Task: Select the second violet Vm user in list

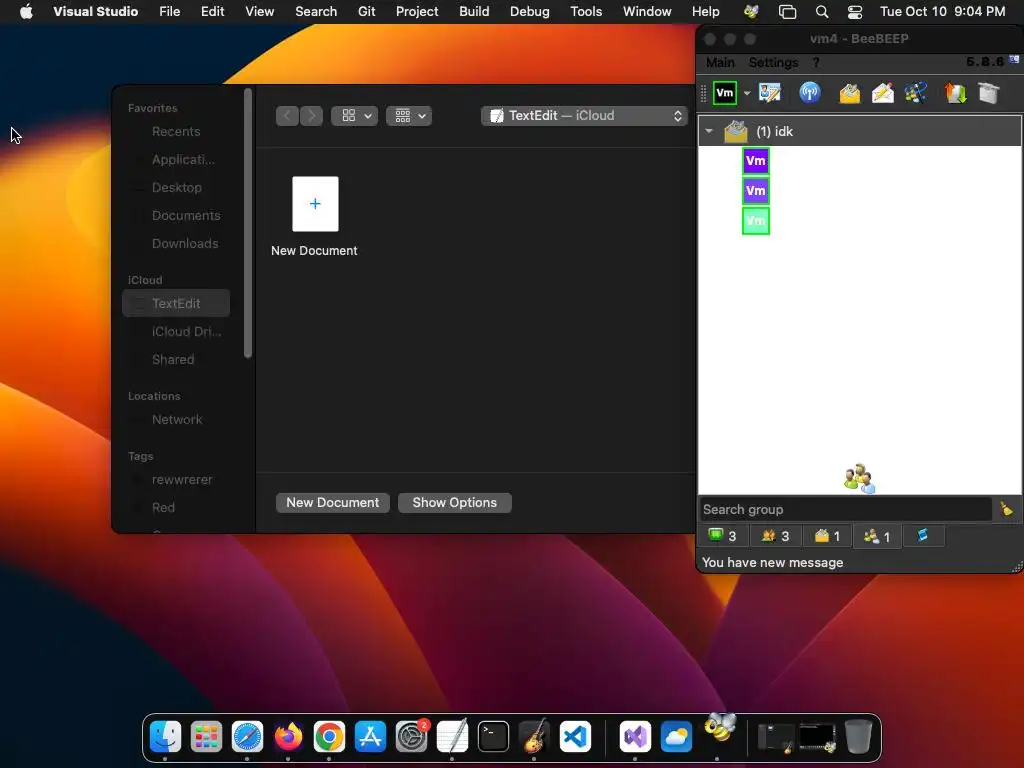Action: [x=756, y=191]
